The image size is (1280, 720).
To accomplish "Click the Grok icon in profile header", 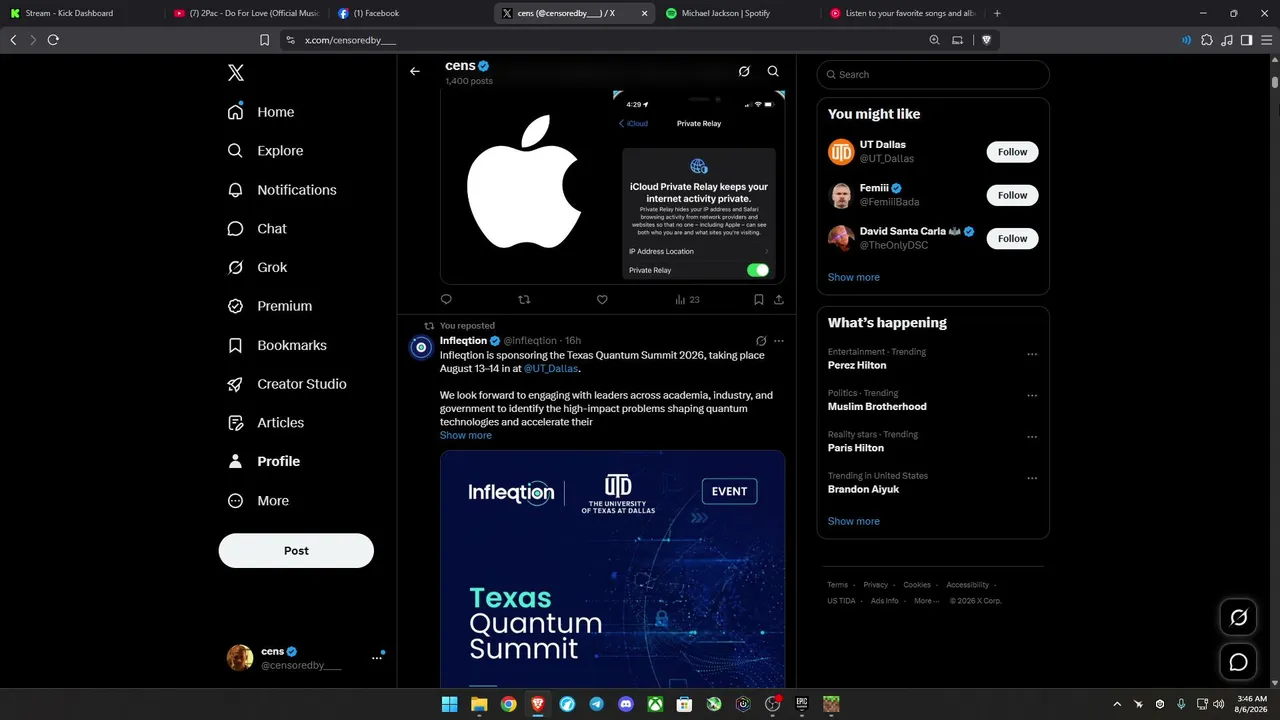I will pyautogui.click(x=744, y=72).
